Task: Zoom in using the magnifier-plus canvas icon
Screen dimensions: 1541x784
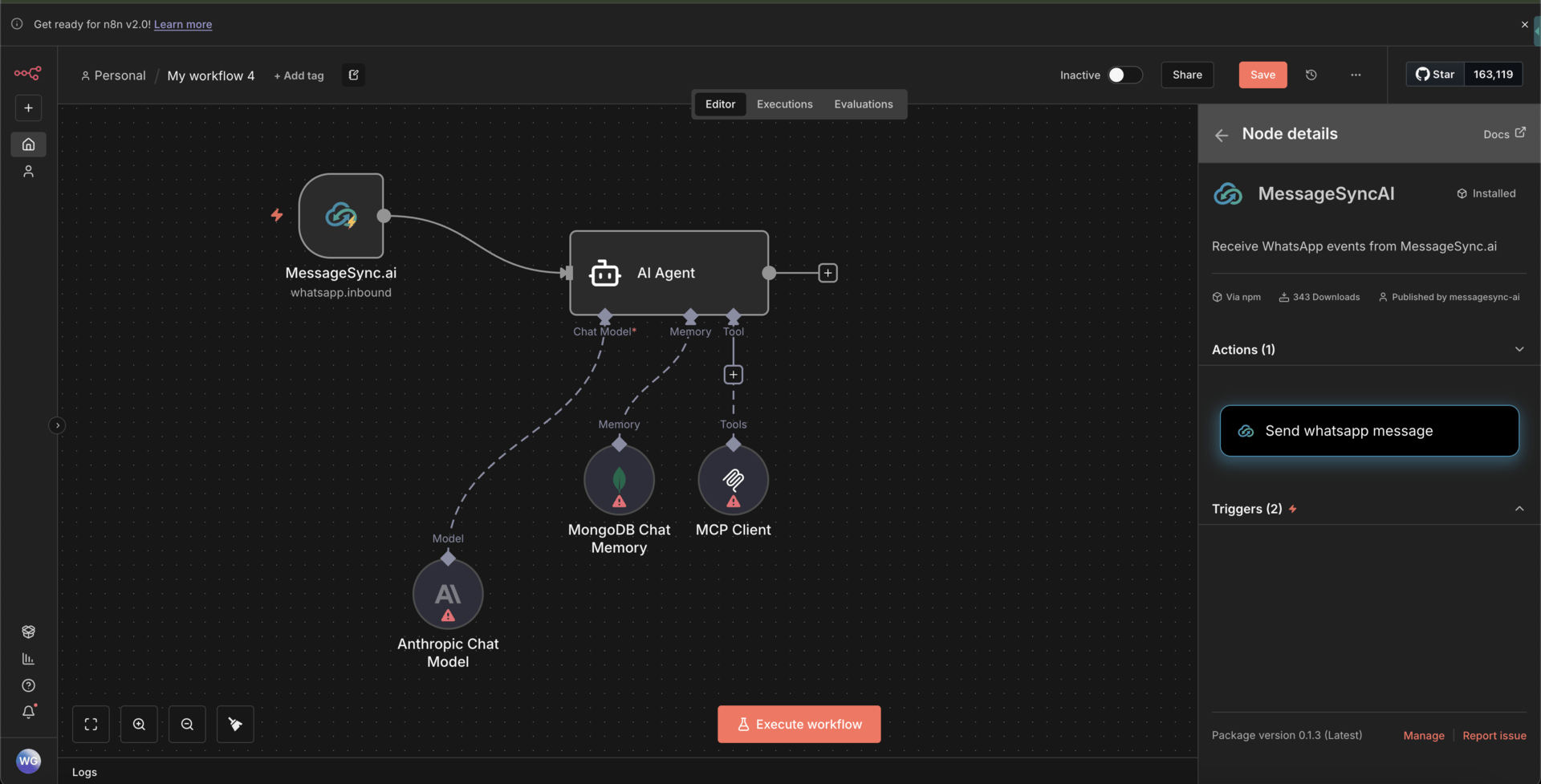Action: [x=139, y=724]
